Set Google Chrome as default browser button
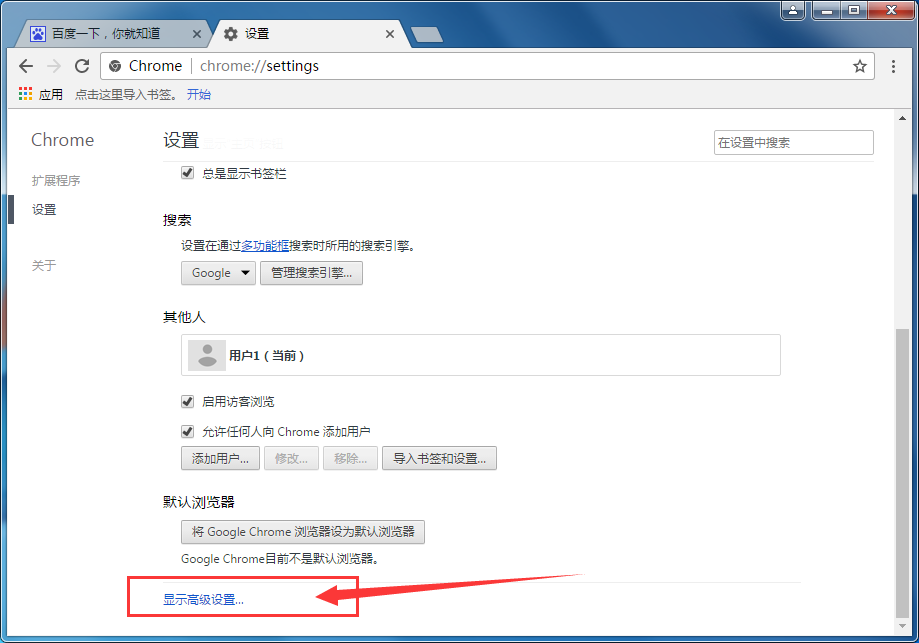This screenshot has height=643, width=919. point(303,532)
